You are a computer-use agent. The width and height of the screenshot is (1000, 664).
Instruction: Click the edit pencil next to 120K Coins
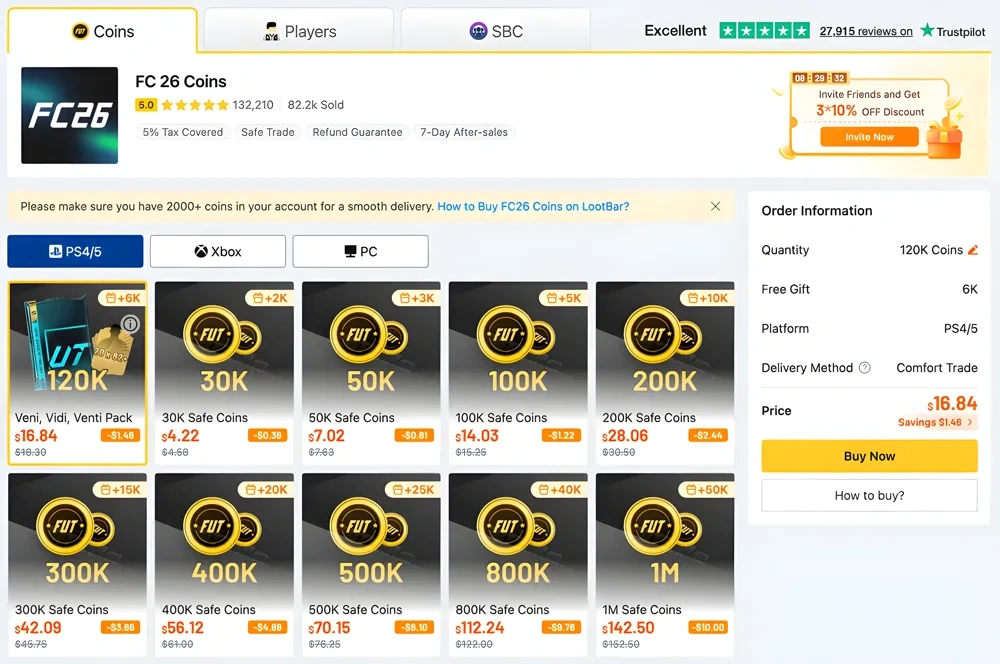coord(973,250)
